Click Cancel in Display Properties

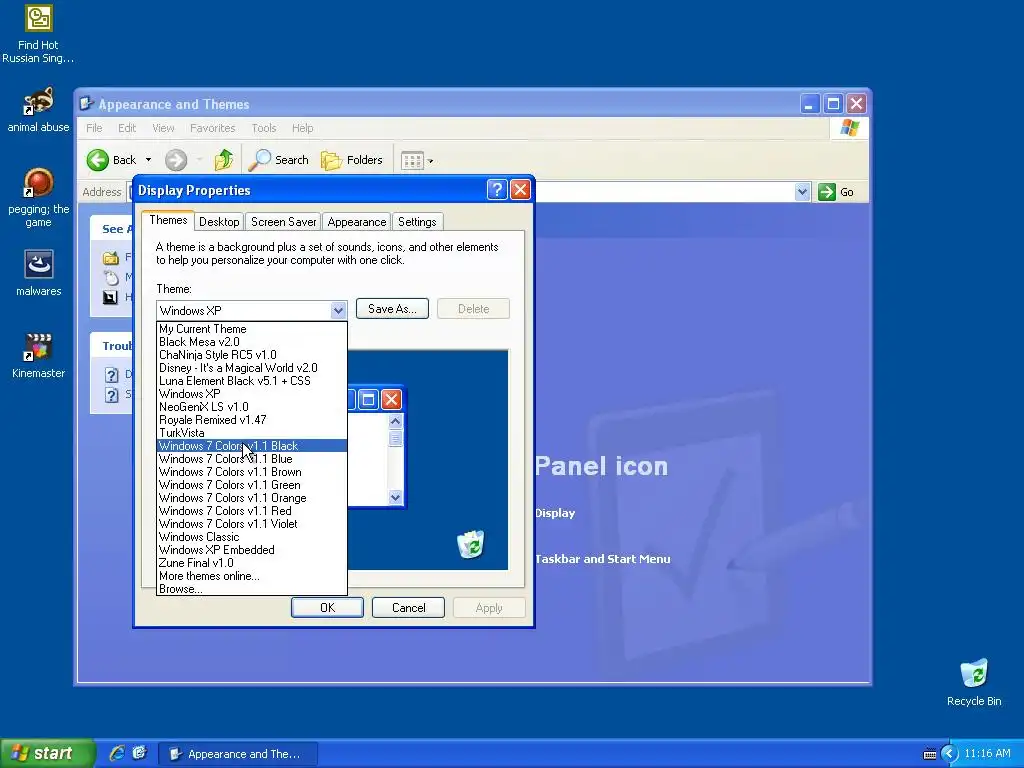pos(408,607)
